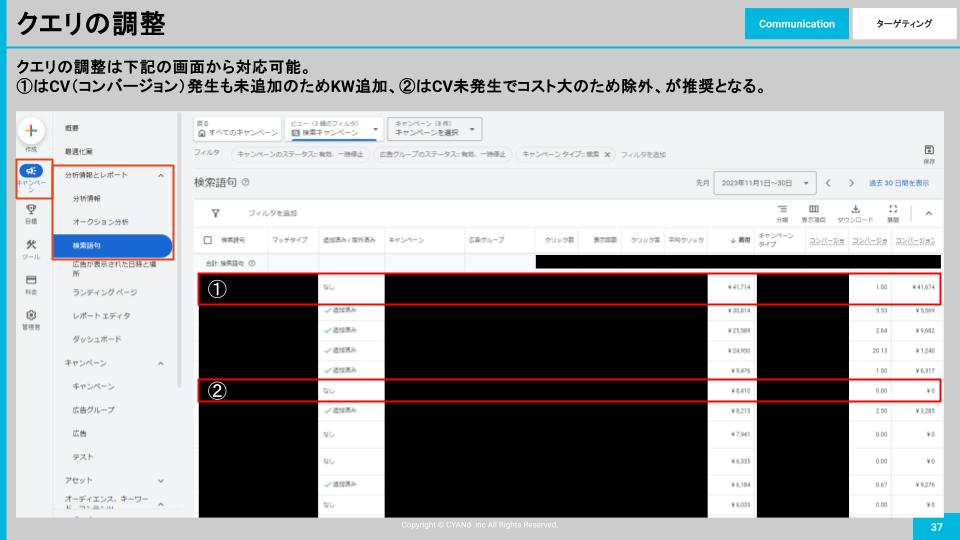This screenshot has height=540, width=960.
Task: Click the 表示項目 (Columns) icon
Action: (x=814, y=208)
